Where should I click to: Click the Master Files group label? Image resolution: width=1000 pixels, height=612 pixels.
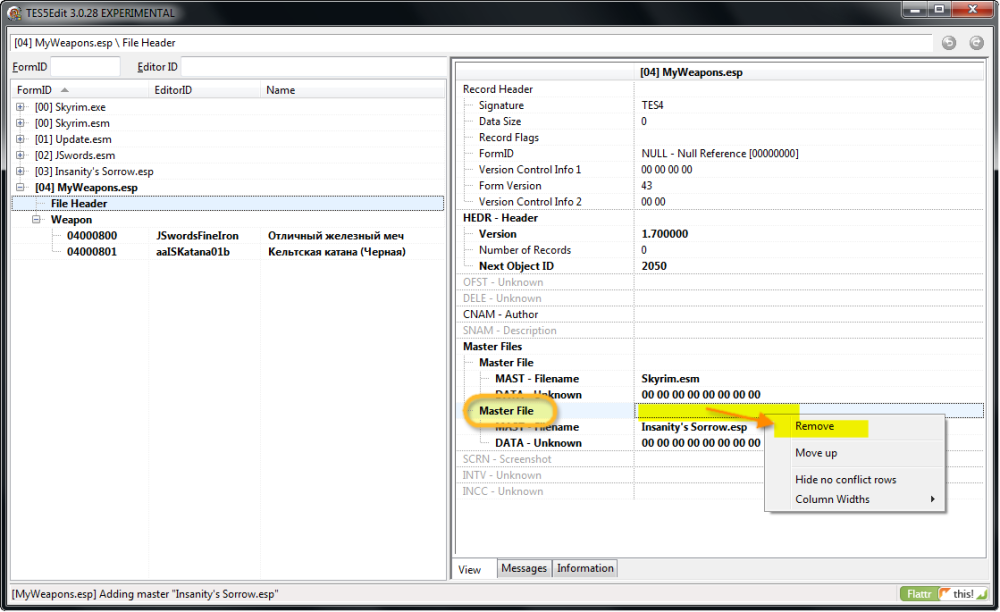pos(492,347)
